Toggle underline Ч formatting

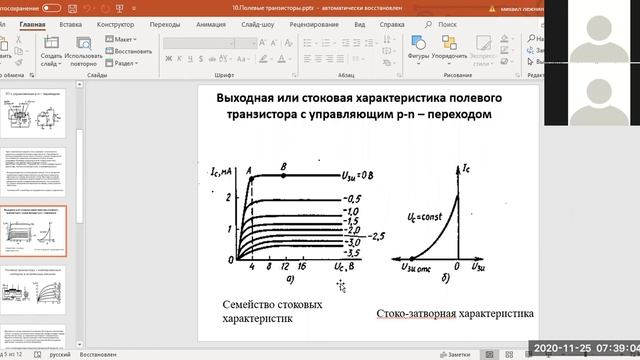190,59
